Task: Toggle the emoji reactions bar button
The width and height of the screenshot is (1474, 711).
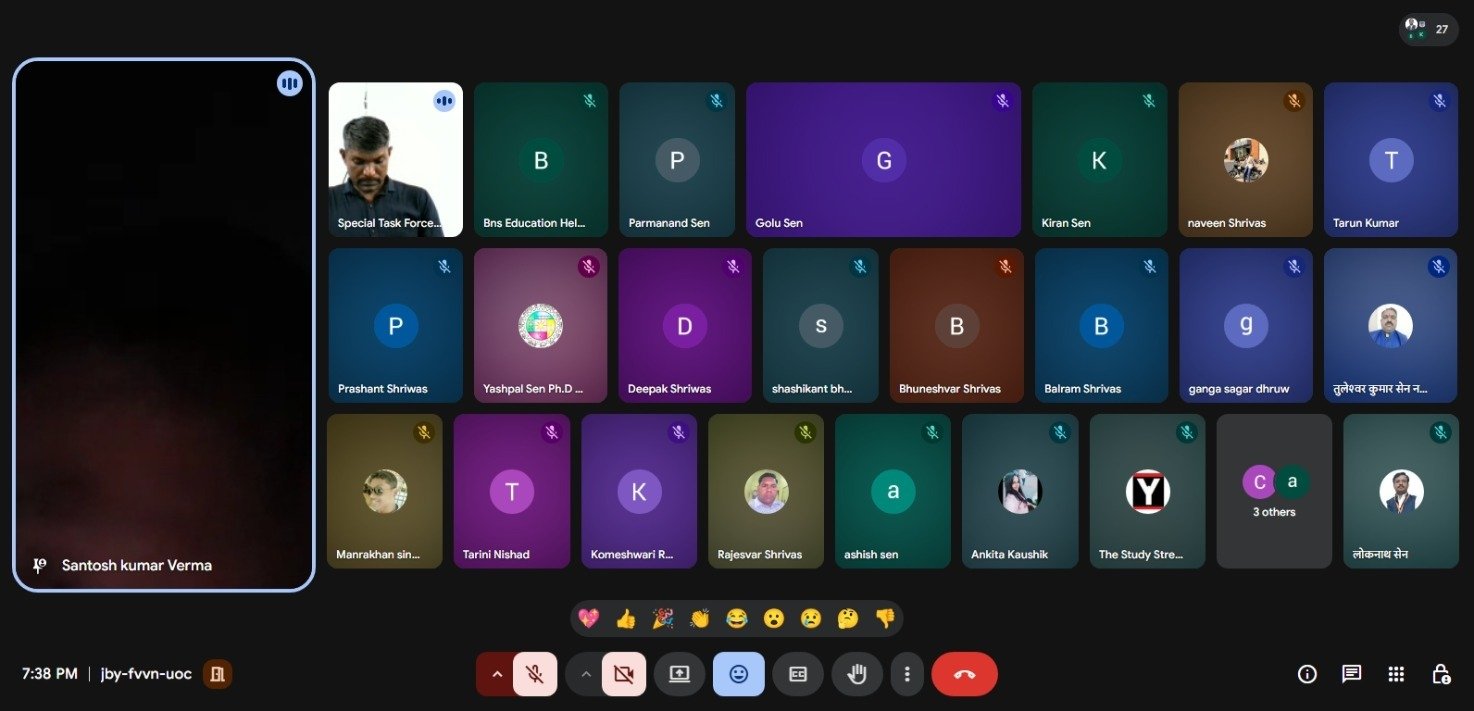Action: point(739,674)
